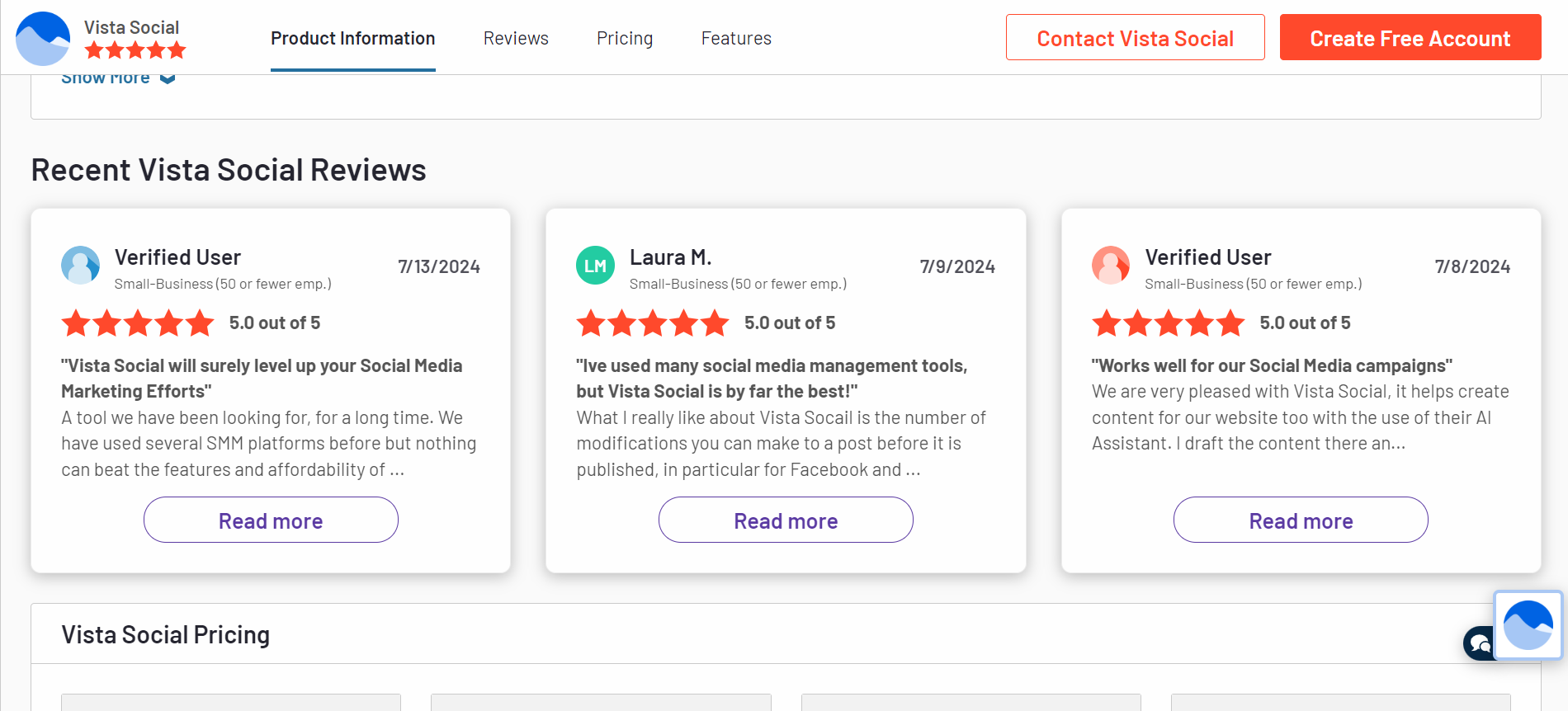The image size is (1568, 711).
Task: Click the header star rating under Vista Social
Action: (135, 51)
